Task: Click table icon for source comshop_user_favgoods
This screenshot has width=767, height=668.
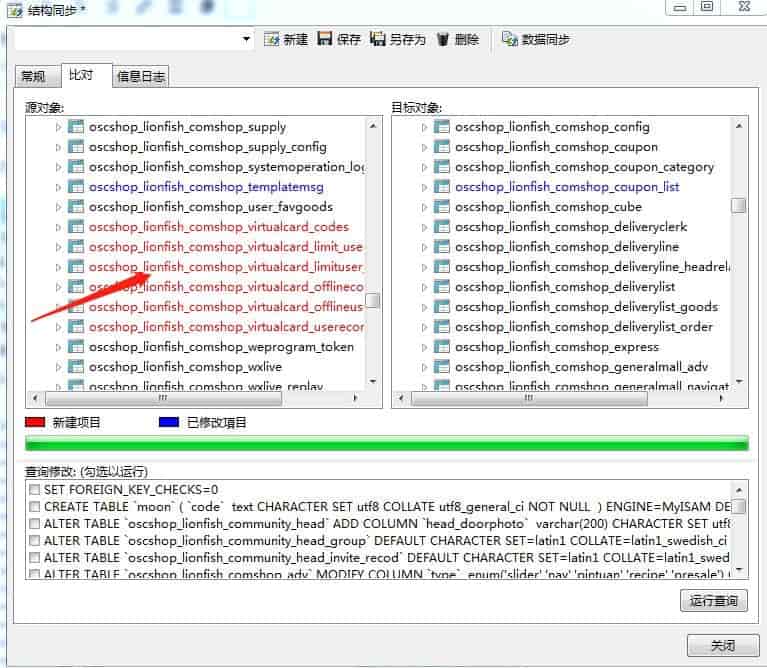Action: tap(76, 207)
